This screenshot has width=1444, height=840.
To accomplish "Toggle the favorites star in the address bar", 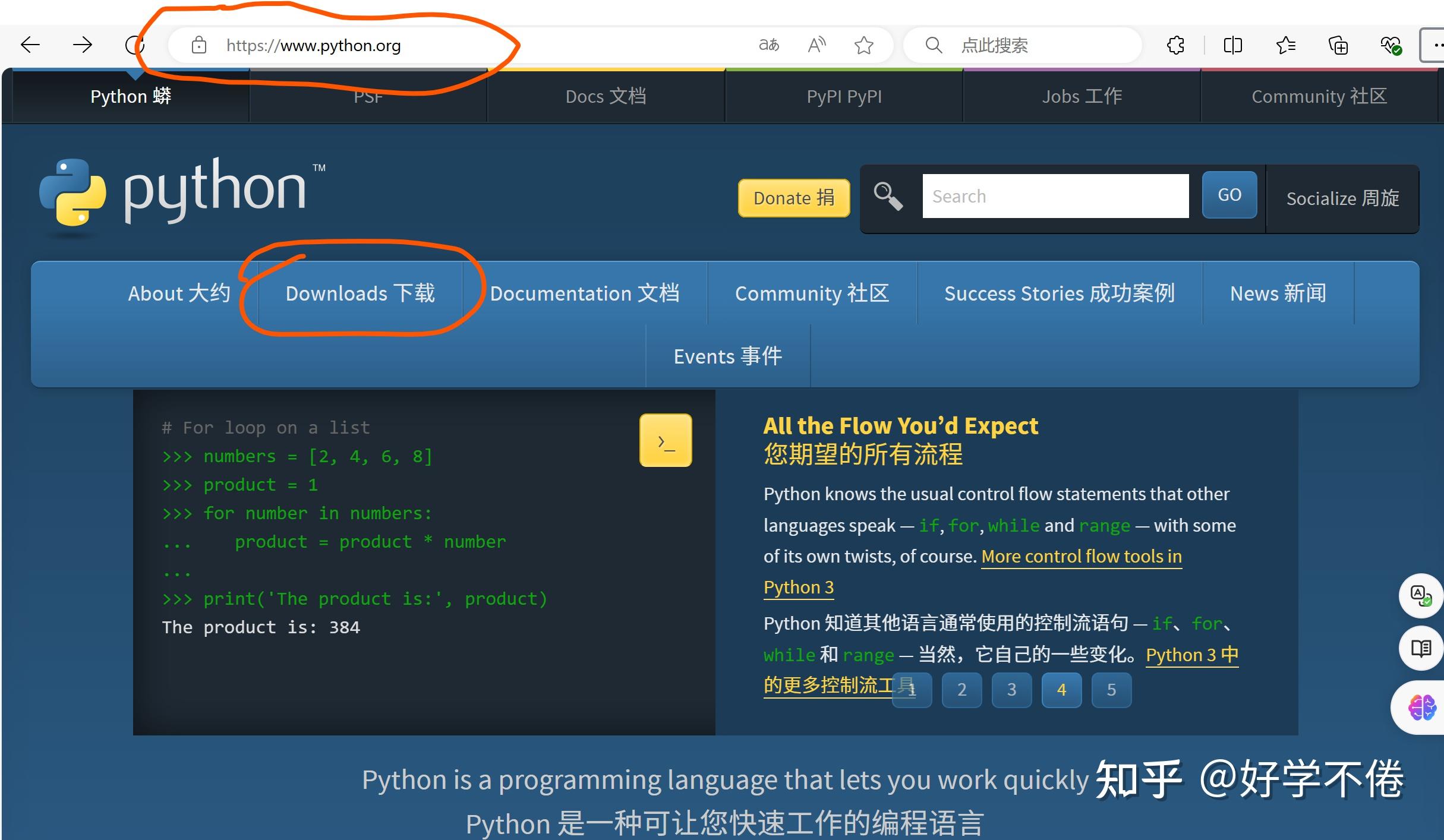I will (x=865, y=45).
